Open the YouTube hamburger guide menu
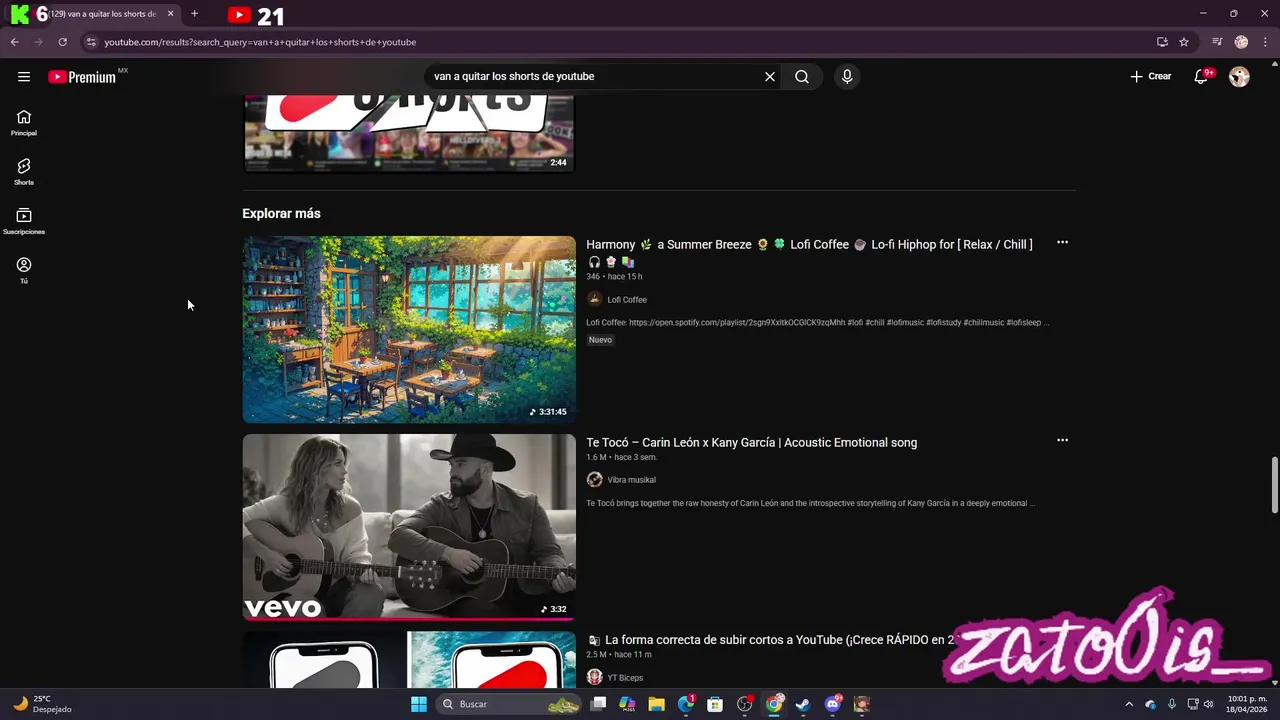This screenshot has width=1280, height=720. coord(24,77)
